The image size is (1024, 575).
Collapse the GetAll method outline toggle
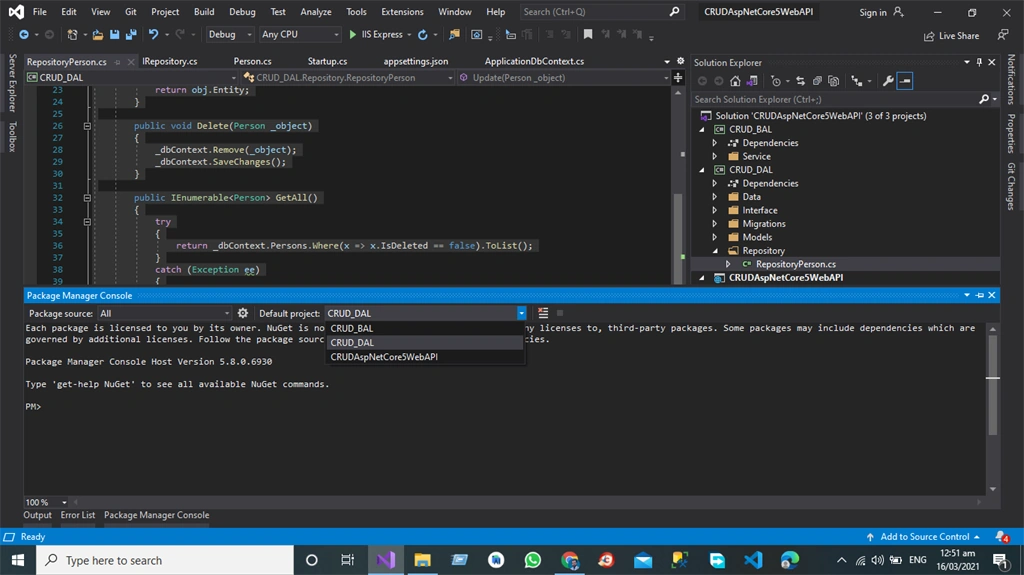(87, 198)
